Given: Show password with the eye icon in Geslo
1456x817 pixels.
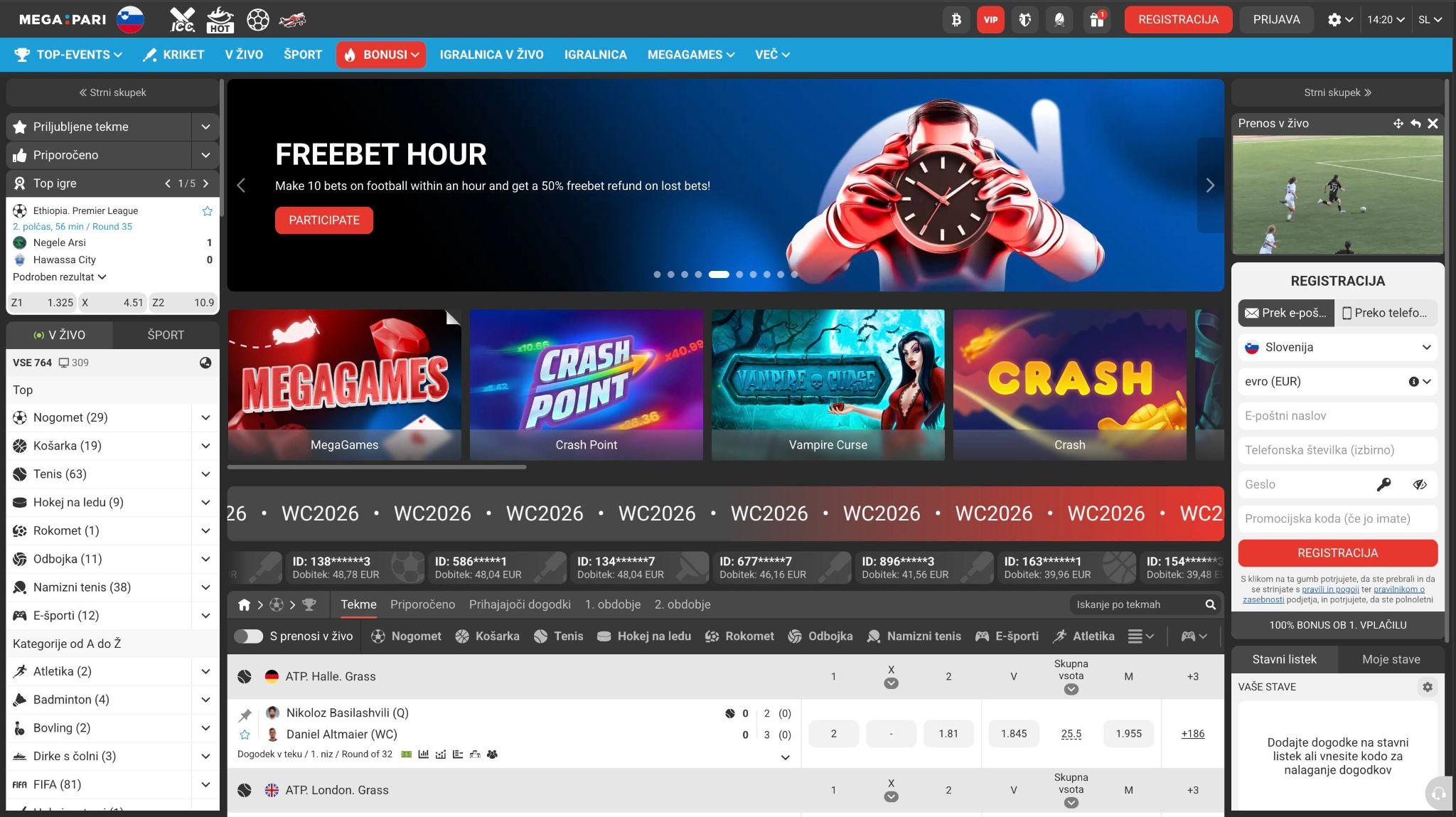Looking at the screenshot, I should [x=1420, y=484].
